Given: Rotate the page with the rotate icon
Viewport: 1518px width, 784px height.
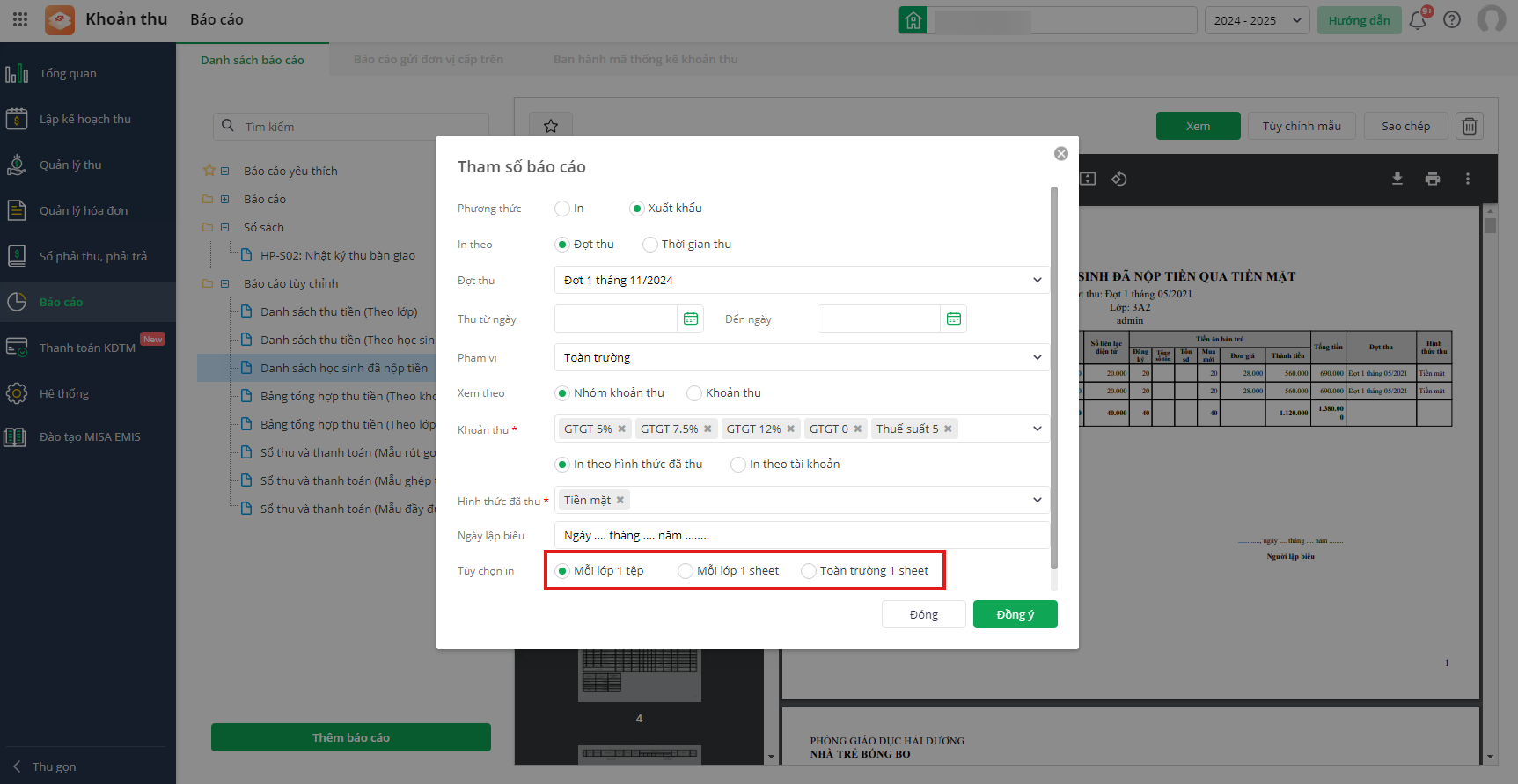Looking at the screenshot, I should [x=1119, y=179].
